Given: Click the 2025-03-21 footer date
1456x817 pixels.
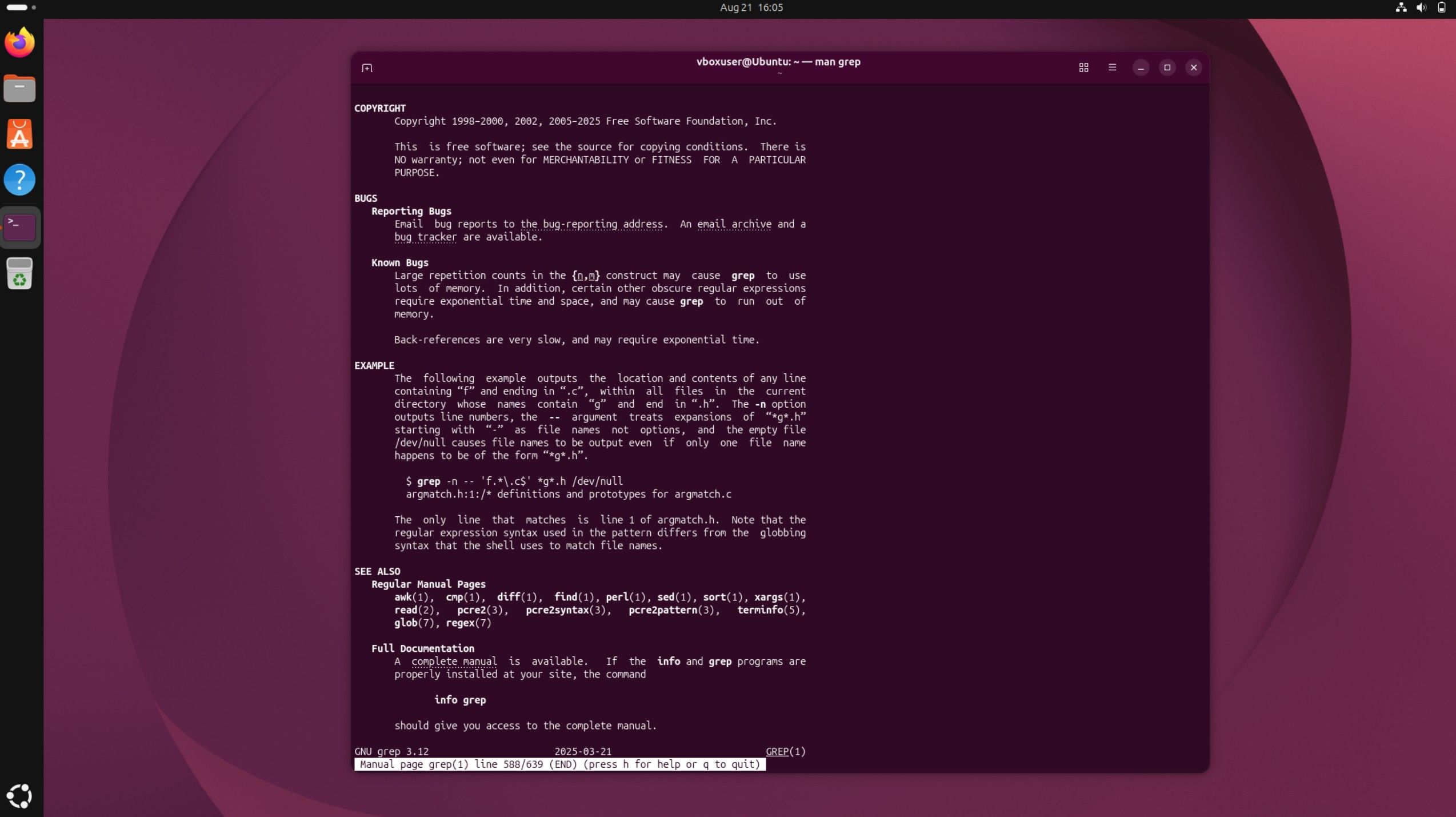Looking at the screenshot, I should pyautogui.click(x=583, y=752).
